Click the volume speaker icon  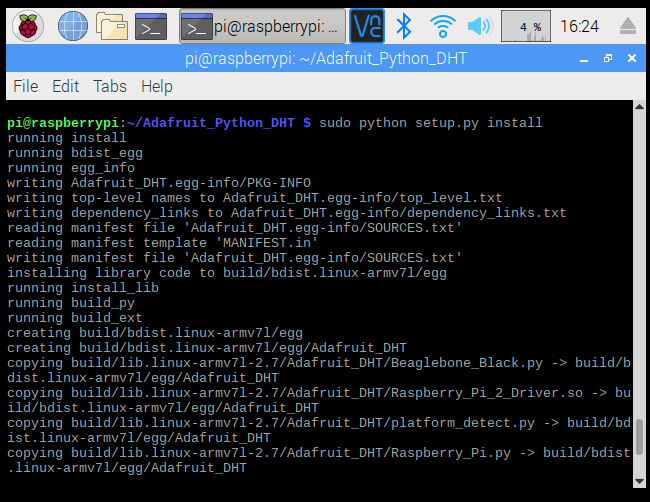pyautogui.click(x=480, y=27)
